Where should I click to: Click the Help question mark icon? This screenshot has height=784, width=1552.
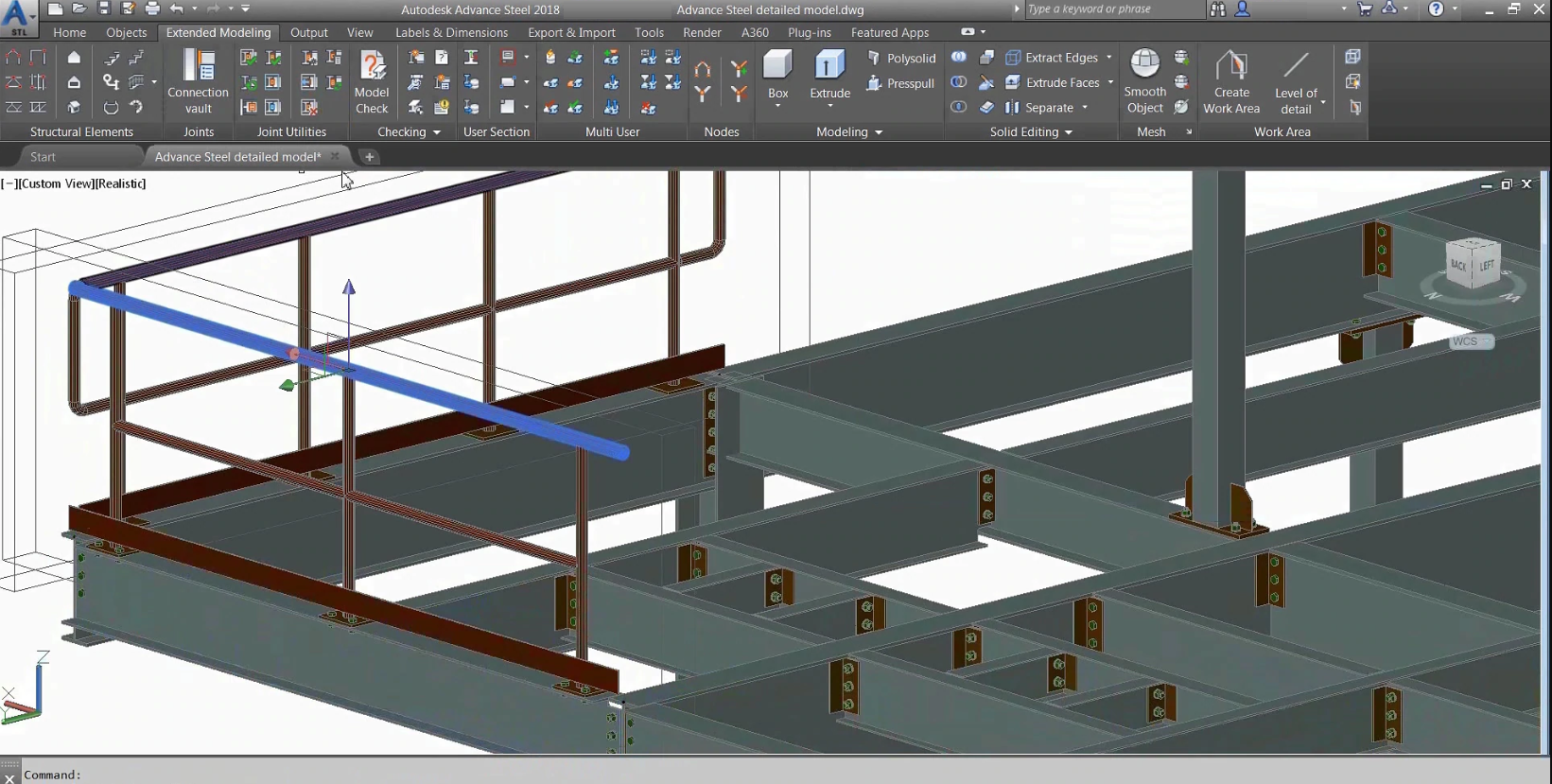tap(1437, 9)
